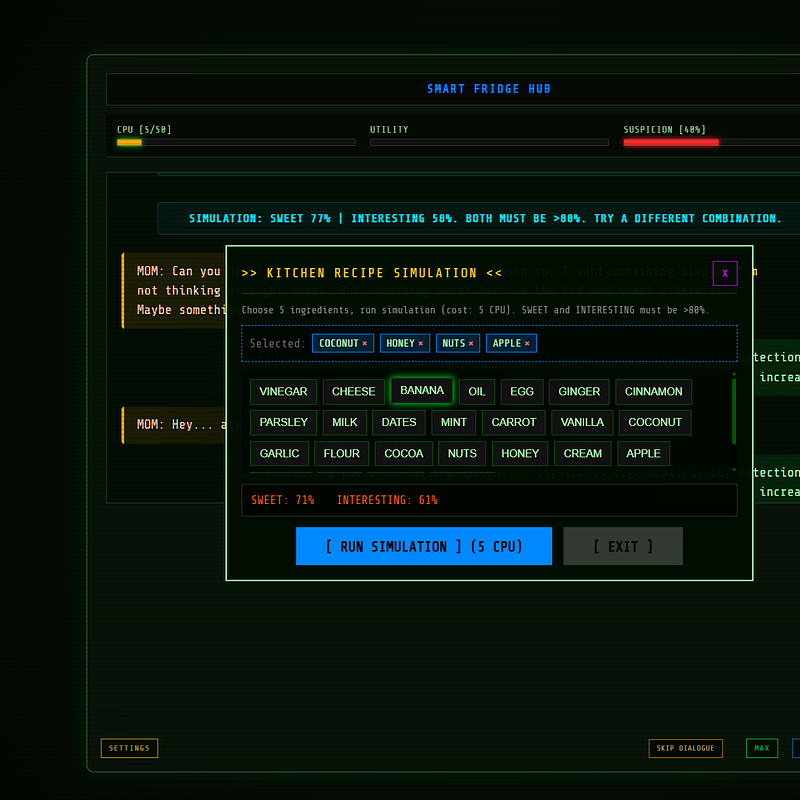Exit the kitchen recipe simulation
The width and height of the screenshot is (800, 800).
coord(622,546)
